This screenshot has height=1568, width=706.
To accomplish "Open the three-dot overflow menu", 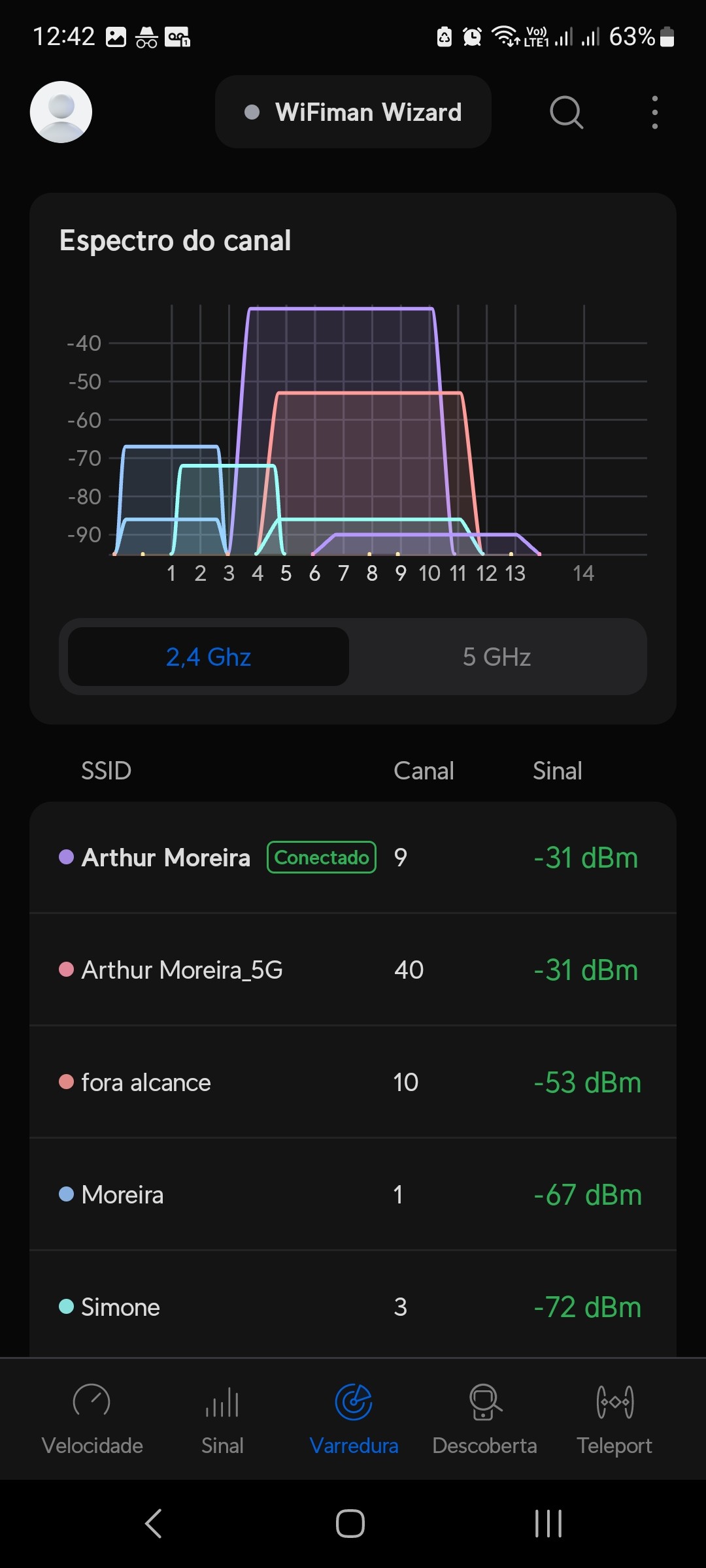I will click(654, 112).
